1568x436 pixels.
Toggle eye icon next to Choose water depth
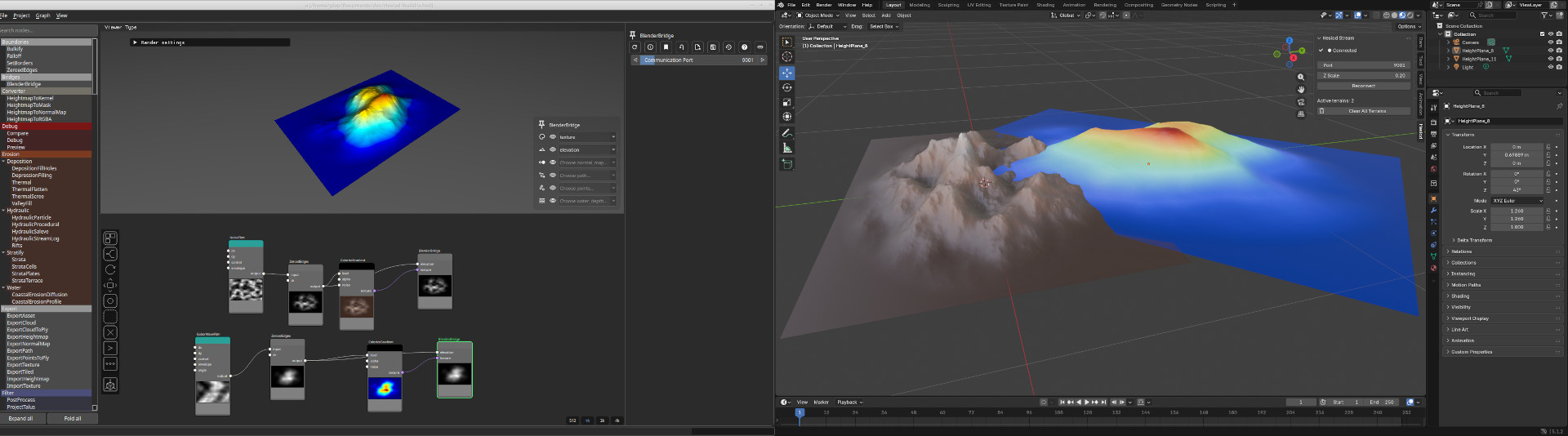[x=553, y=201]
